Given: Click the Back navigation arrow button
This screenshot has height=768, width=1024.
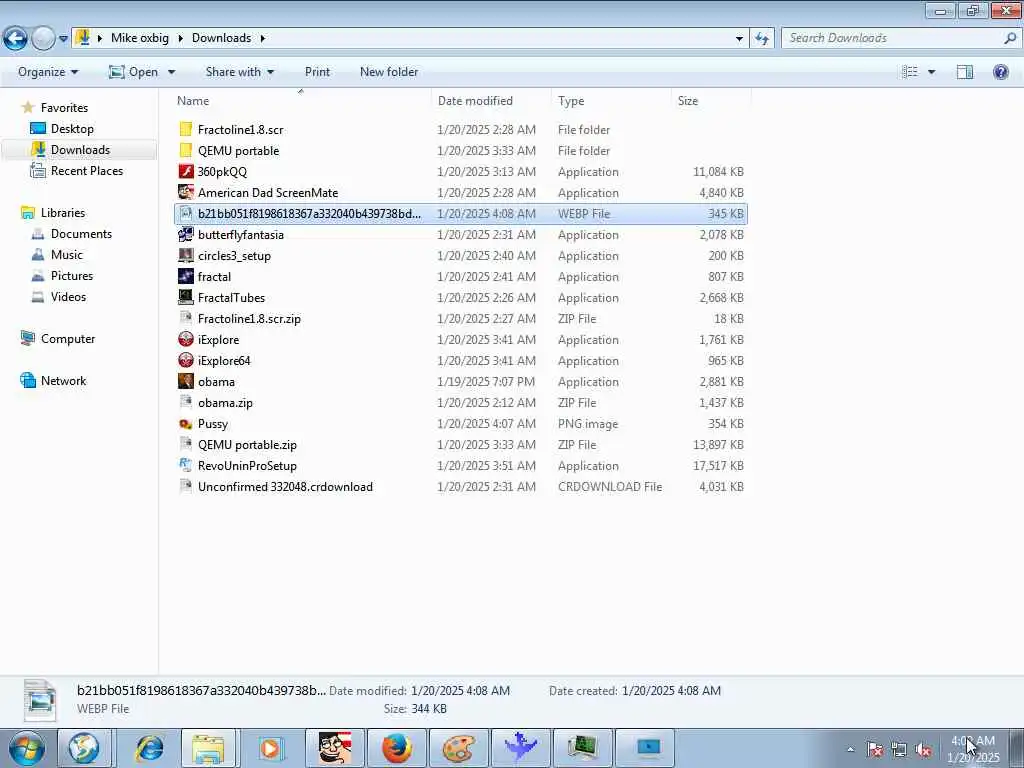Looking at the screenshot, I should [15, 39].
